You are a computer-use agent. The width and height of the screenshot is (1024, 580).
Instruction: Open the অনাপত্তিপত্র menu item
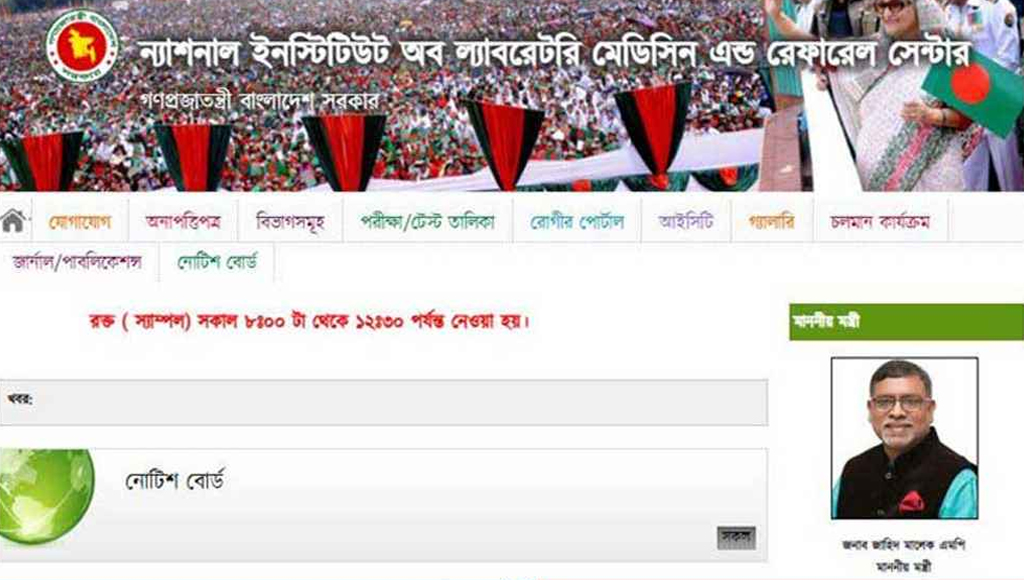[x=184, y=222]
